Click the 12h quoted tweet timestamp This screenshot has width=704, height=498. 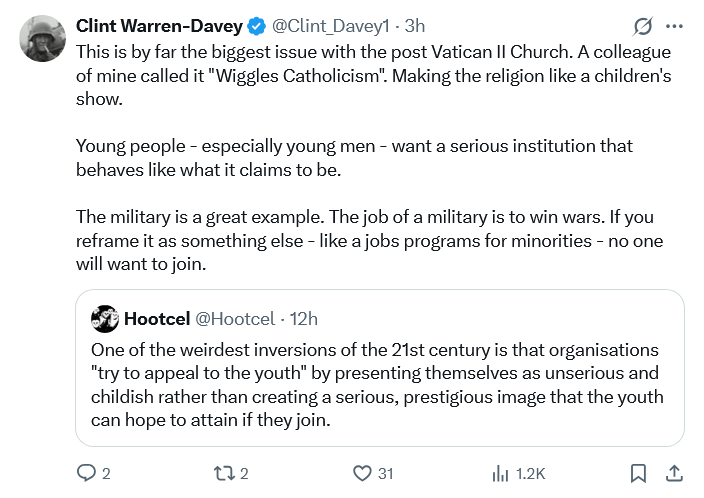[x=303, y=319]
